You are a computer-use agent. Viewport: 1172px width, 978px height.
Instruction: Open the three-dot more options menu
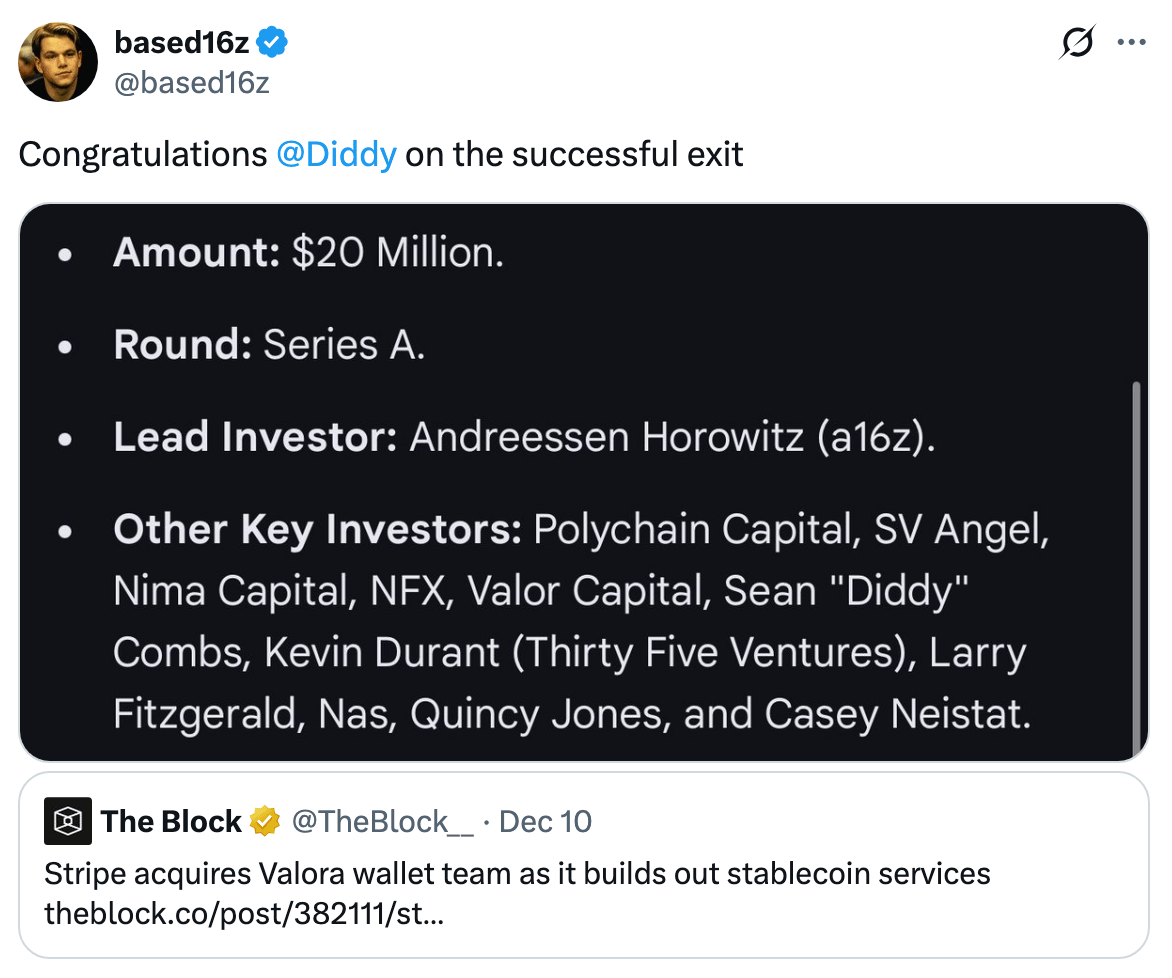coord(1131,43)
